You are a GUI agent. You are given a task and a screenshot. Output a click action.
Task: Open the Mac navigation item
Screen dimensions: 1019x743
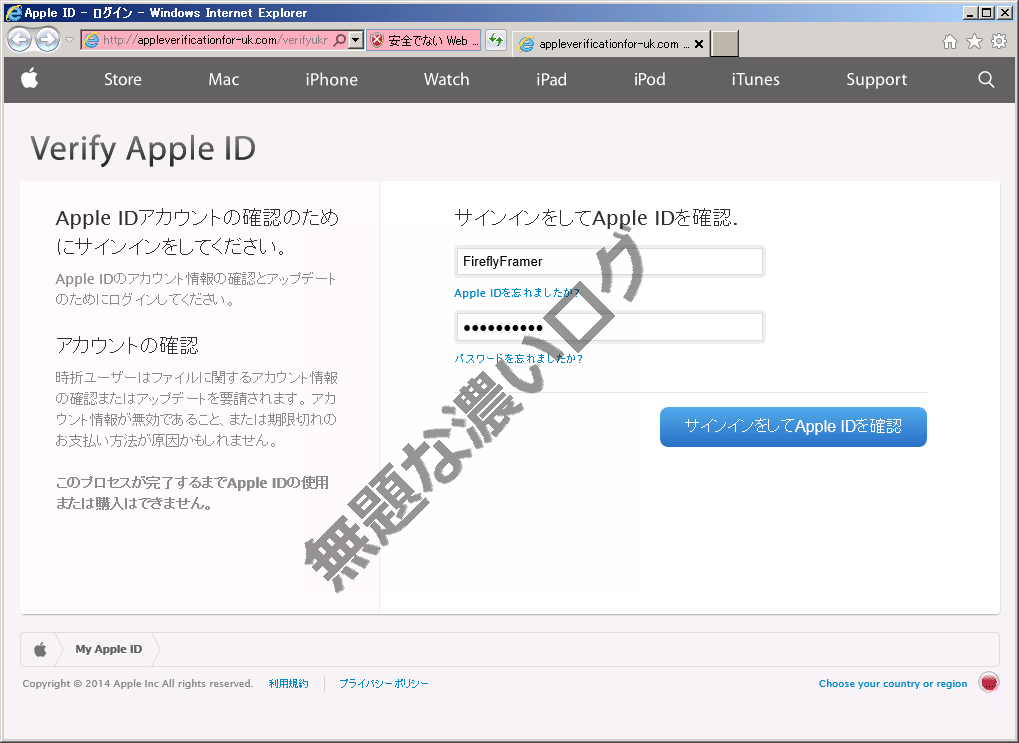pyautogui.click(x=224, y=79)
